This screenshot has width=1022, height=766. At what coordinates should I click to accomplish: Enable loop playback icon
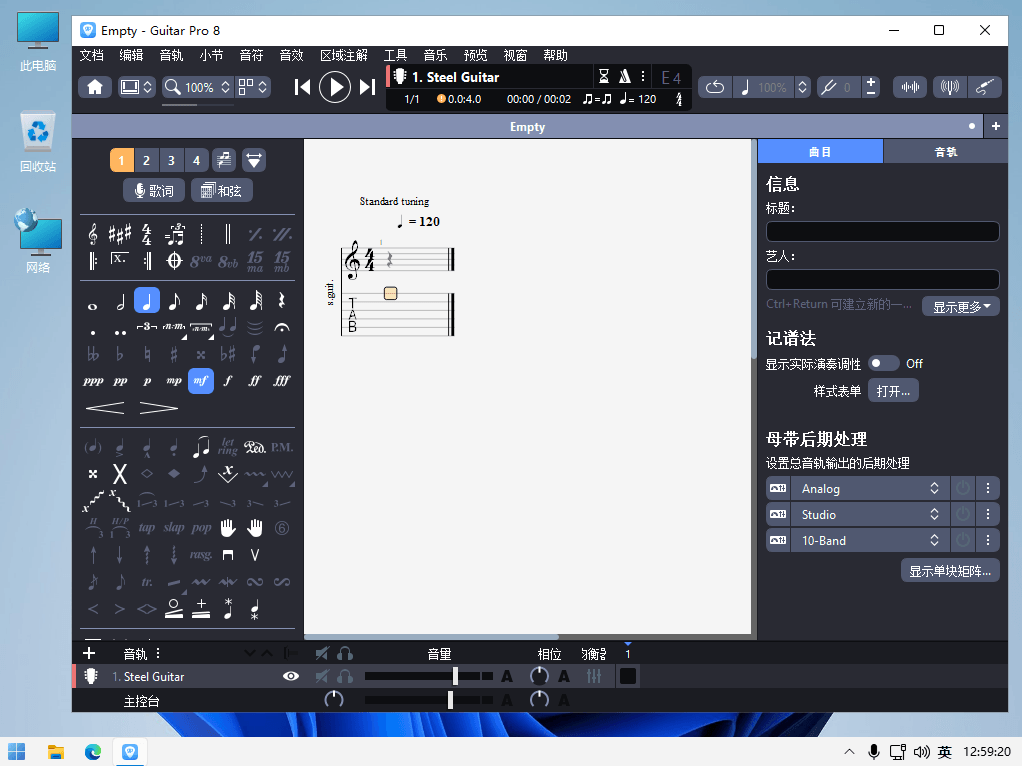tap(715, 87)
